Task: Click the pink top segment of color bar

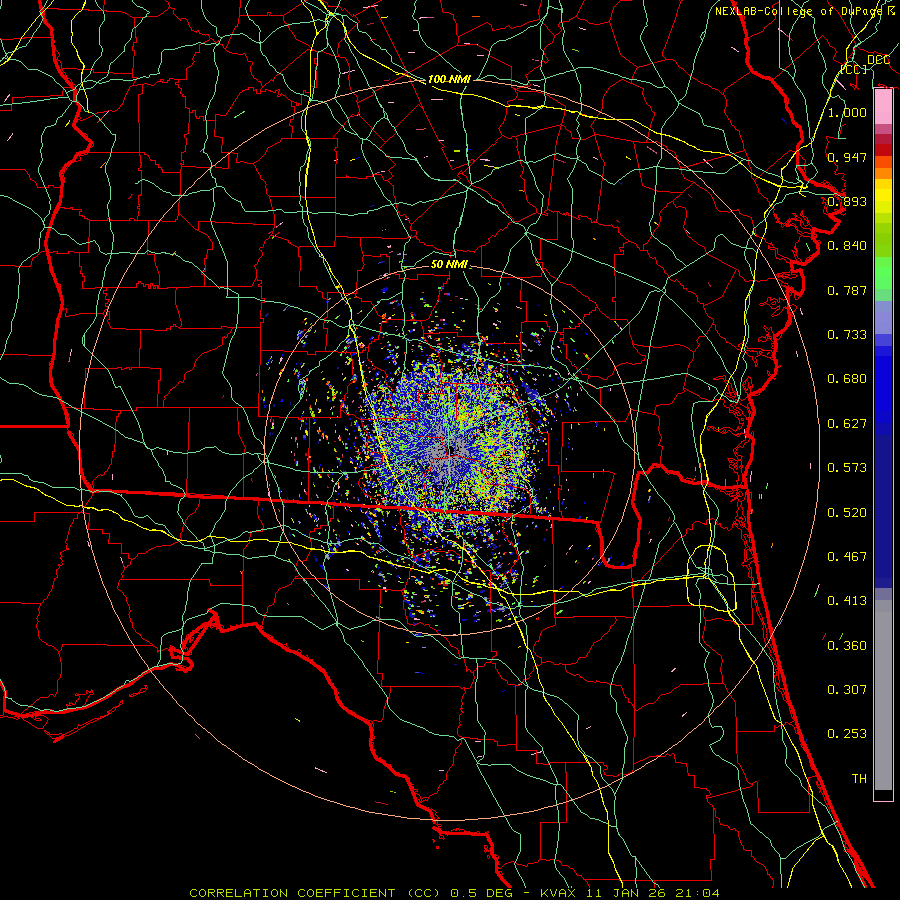Action: pyautogui.click(x=883, y=107)
